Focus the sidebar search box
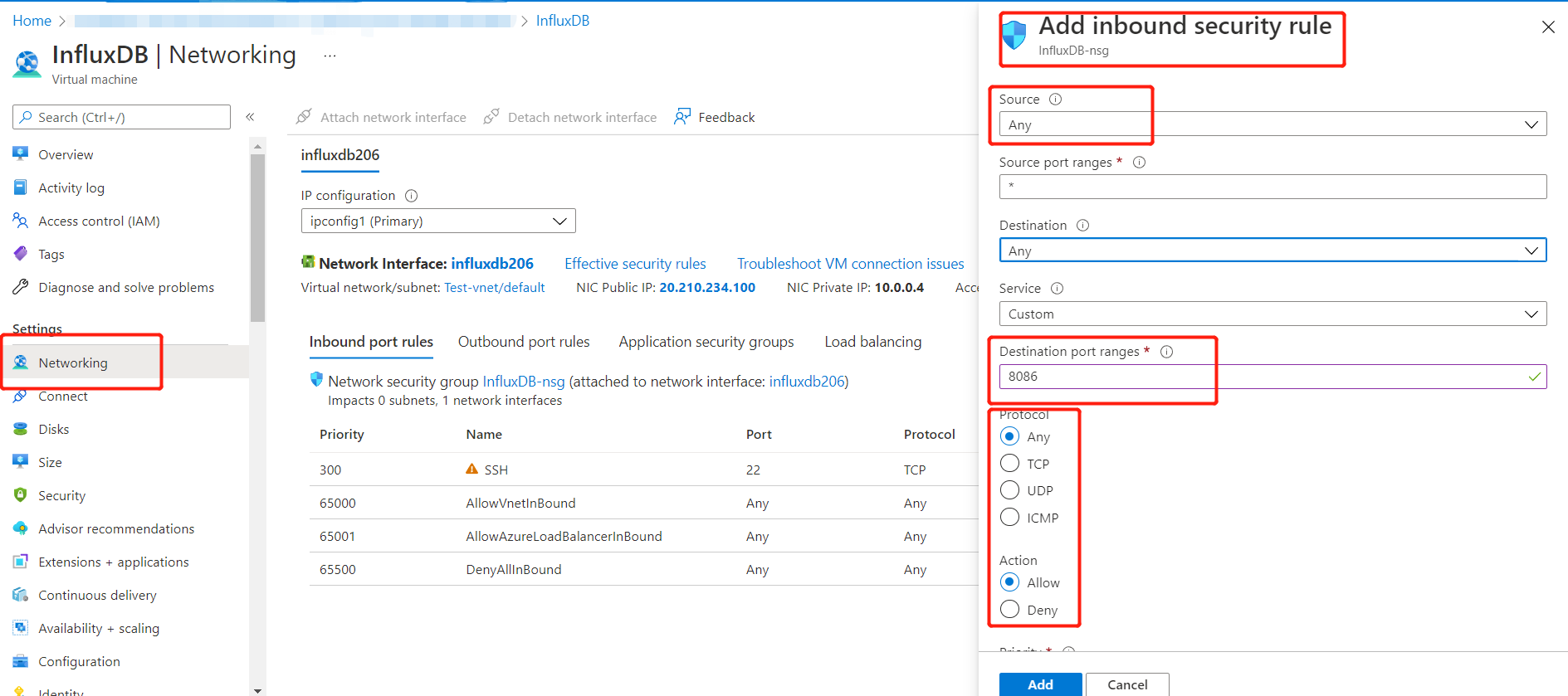 click(121, 117)
